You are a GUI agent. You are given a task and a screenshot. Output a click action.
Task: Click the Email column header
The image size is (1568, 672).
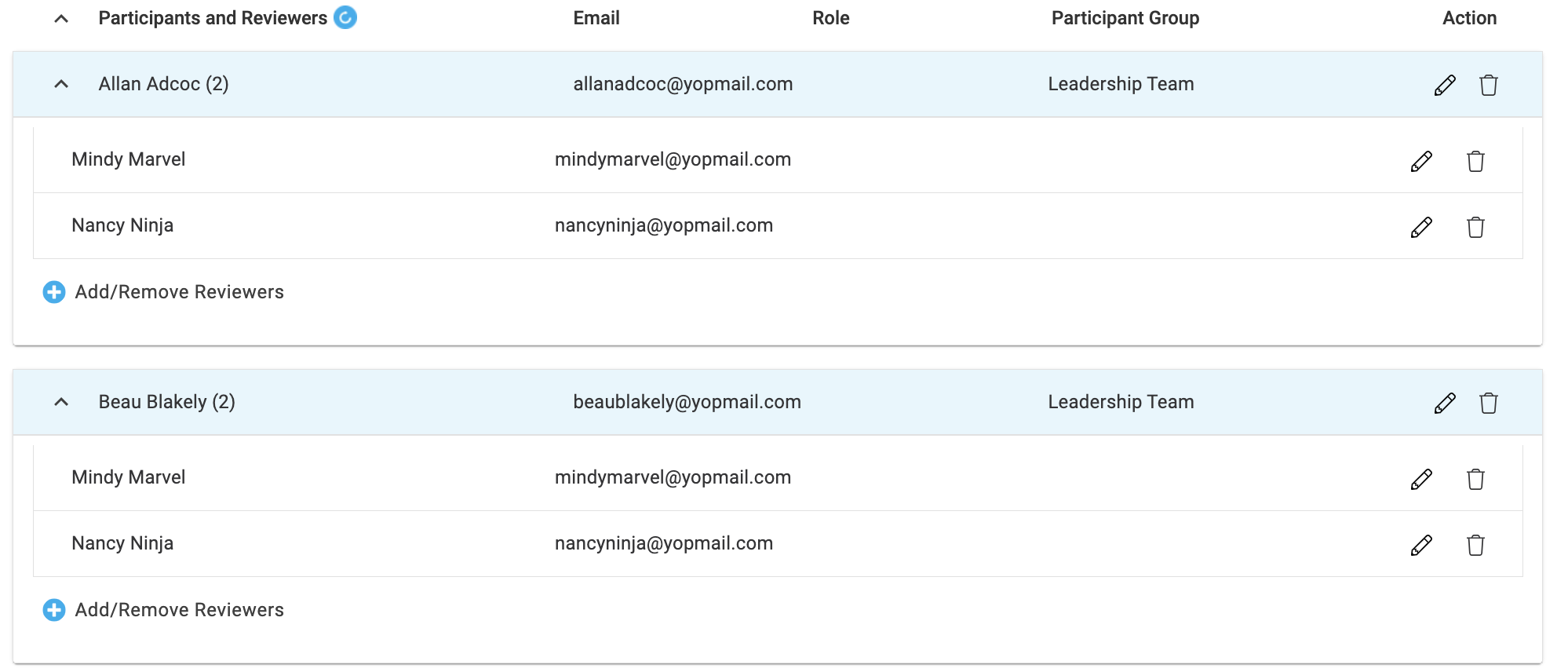click(596, 18)
